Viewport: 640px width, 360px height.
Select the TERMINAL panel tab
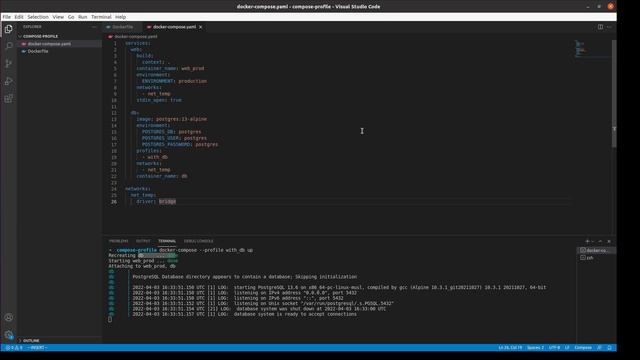click(x=167, y=241)
